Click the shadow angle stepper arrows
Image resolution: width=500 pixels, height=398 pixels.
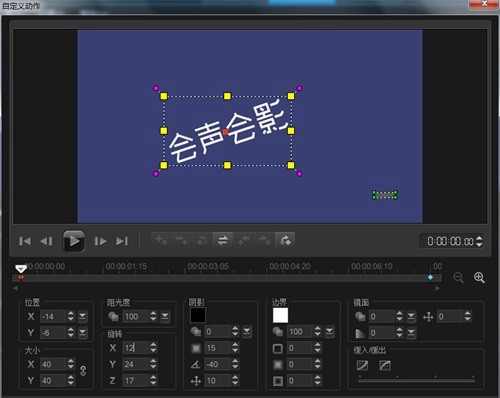pyautogui.click(x=235, y=364)
